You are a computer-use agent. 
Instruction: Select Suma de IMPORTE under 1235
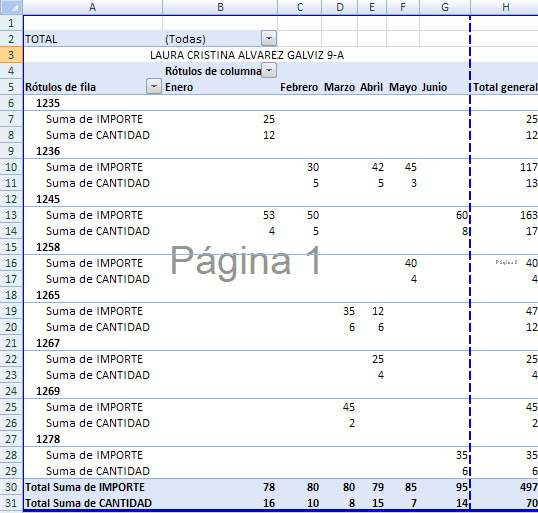click(94, 119)
